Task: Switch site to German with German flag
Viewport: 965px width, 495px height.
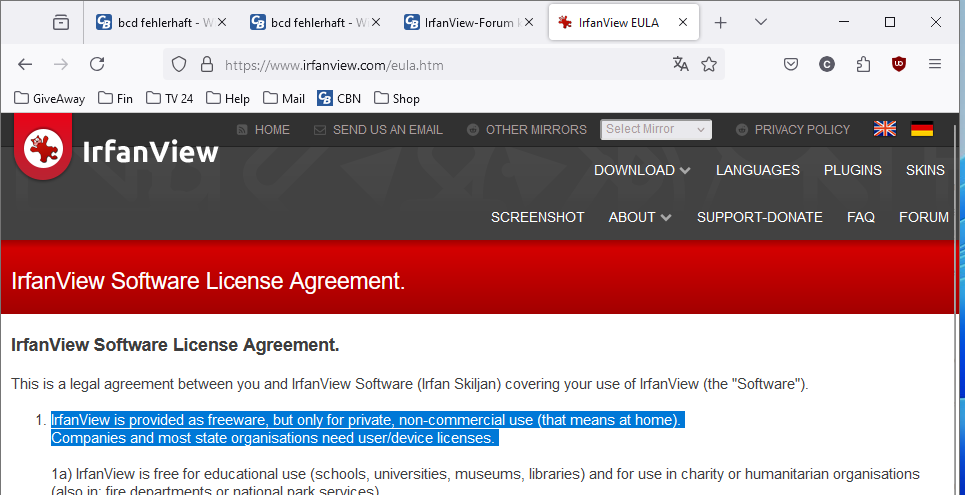Action: pyautogui.click(x=922, y=129)
